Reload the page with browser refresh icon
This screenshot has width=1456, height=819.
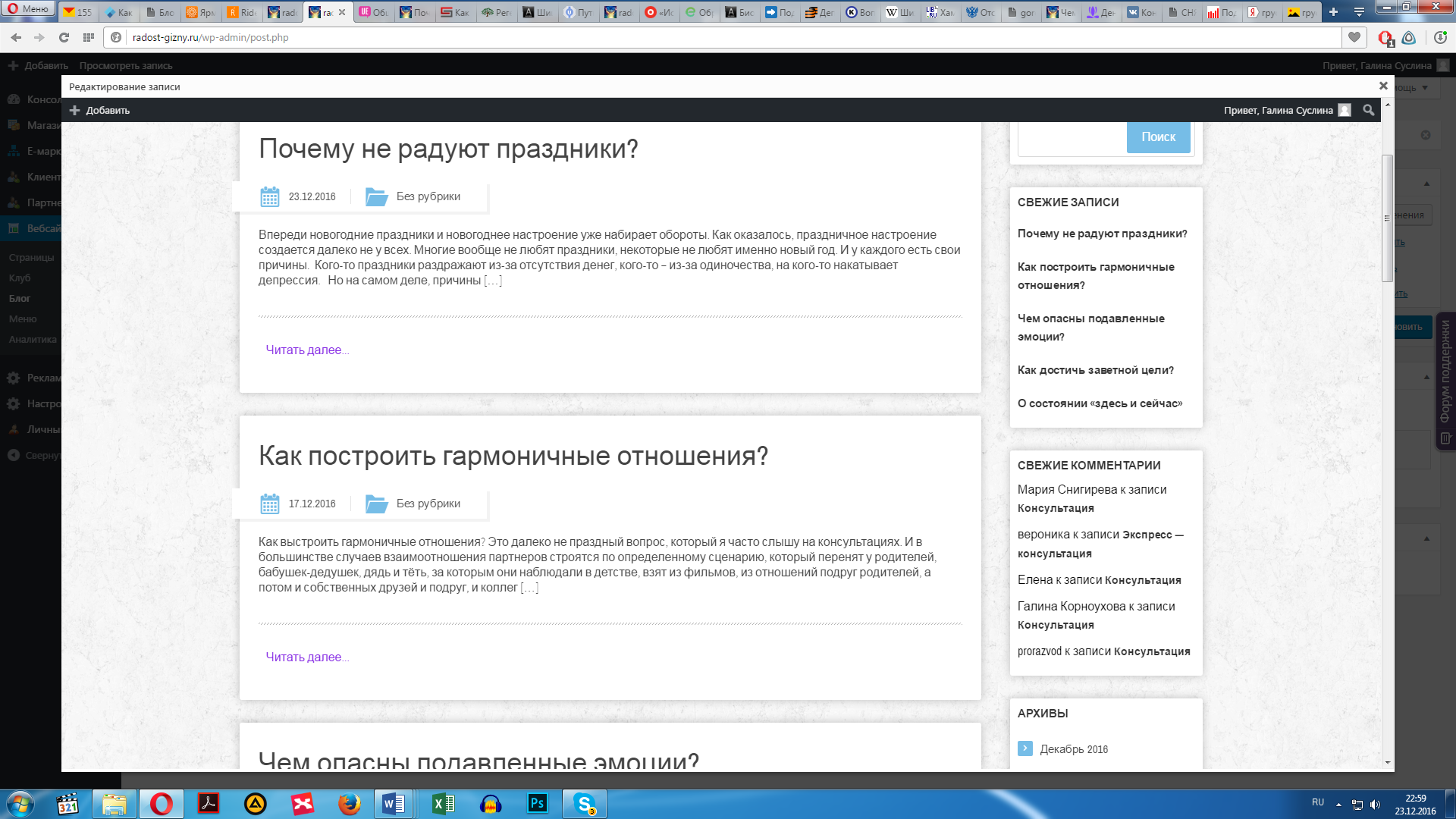[x=64, y=37]
